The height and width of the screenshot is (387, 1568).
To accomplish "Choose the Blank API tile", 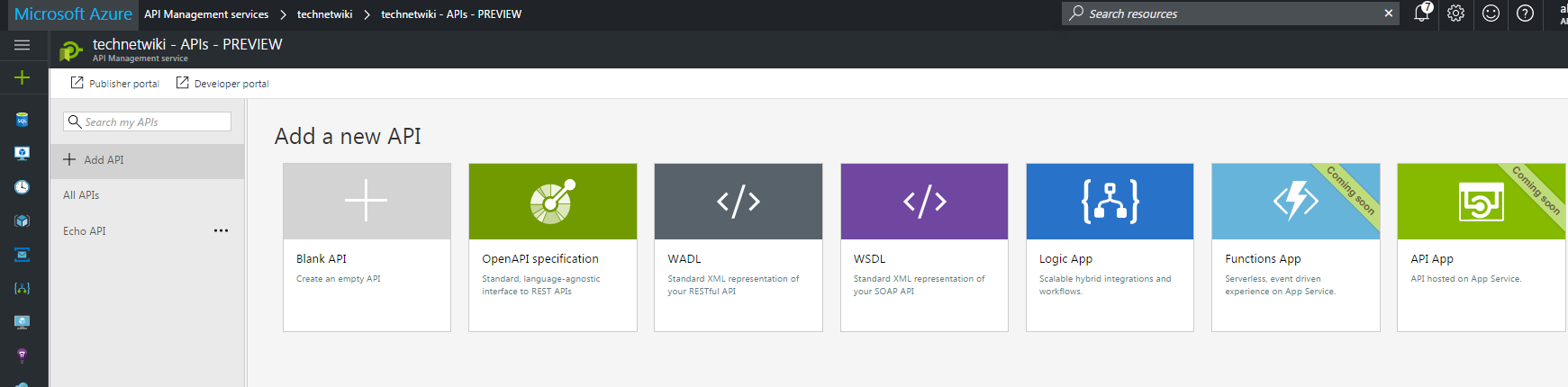I will tap(367, 247).
